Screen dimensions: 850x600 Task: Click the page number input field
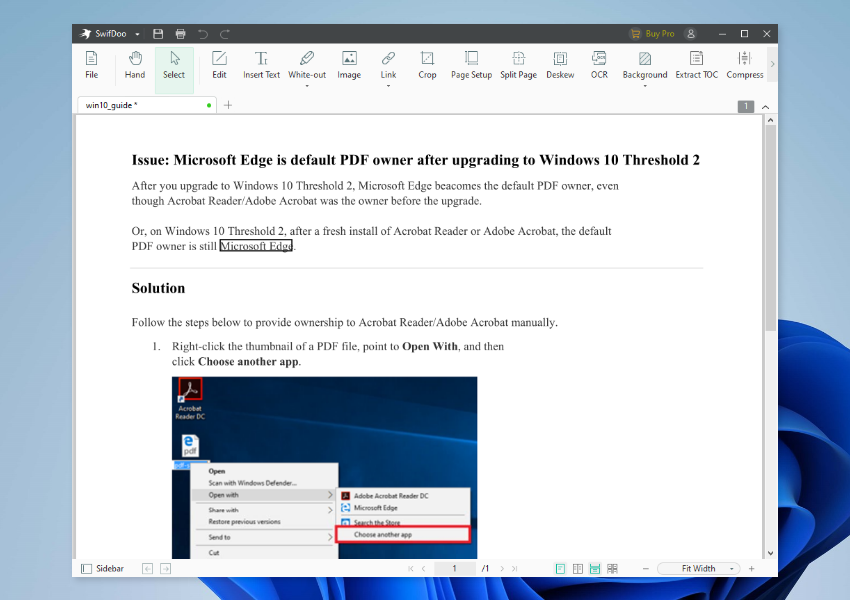point(455,568)
